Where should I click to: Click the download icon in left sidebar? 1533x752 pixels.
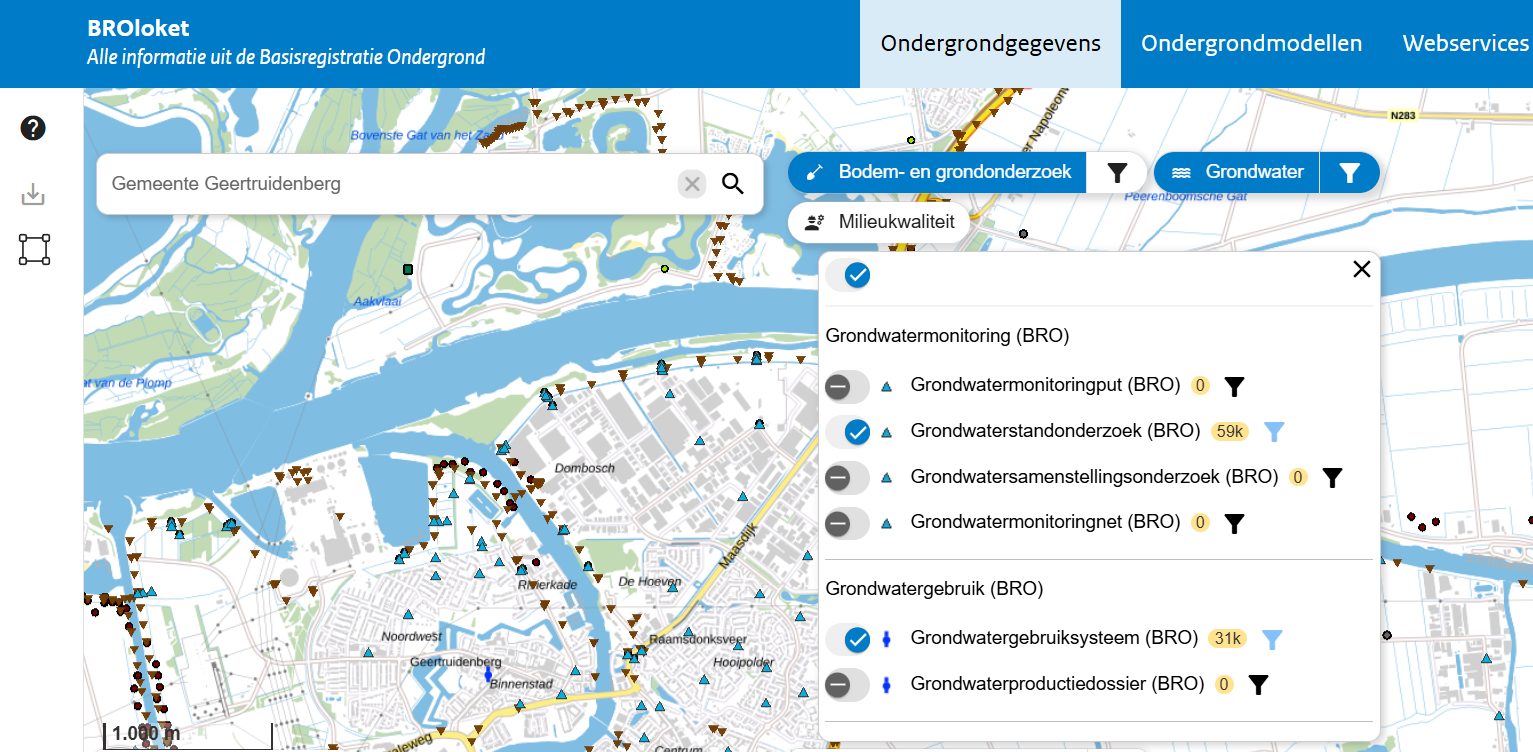point(33,194)
